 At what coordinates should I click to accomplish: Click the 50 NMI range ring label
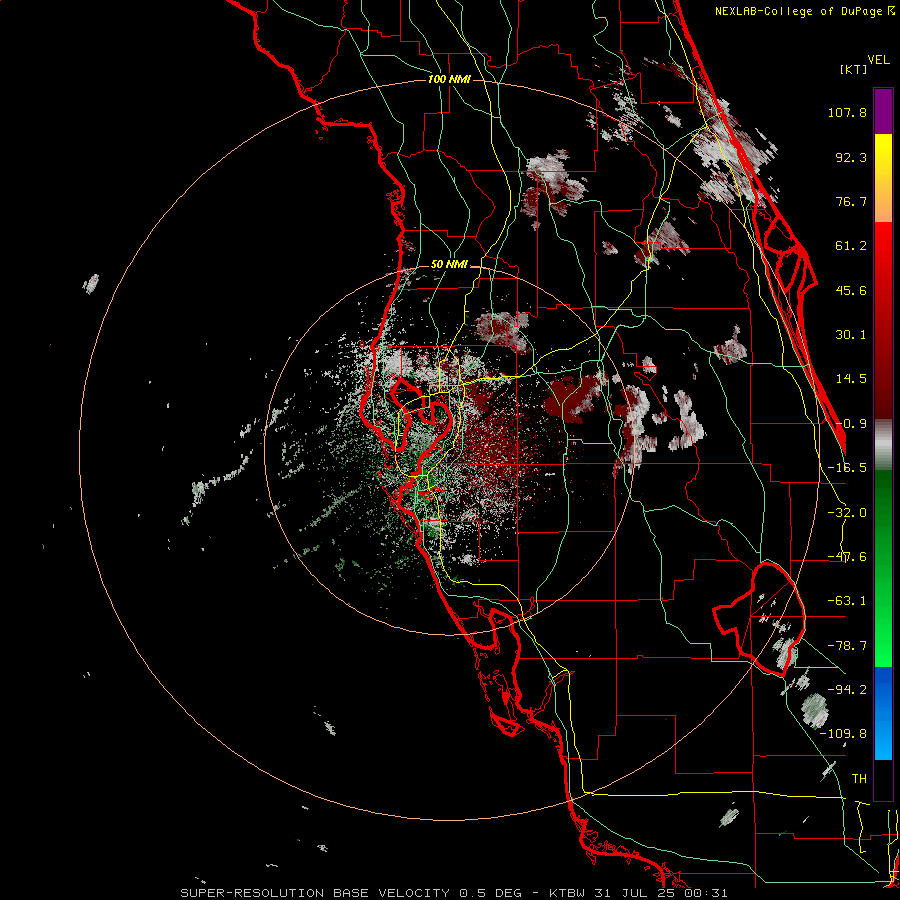coord(449,265)
